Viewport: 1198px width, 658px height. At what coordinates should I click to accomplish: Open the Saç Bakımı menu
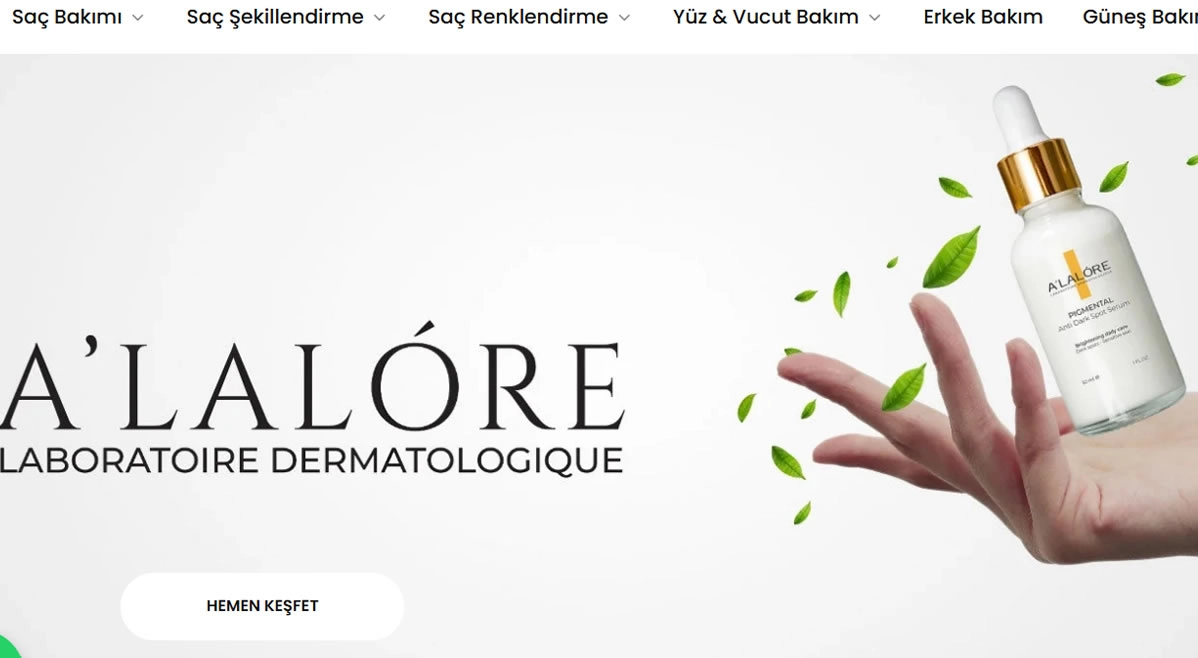coord(67,17)
